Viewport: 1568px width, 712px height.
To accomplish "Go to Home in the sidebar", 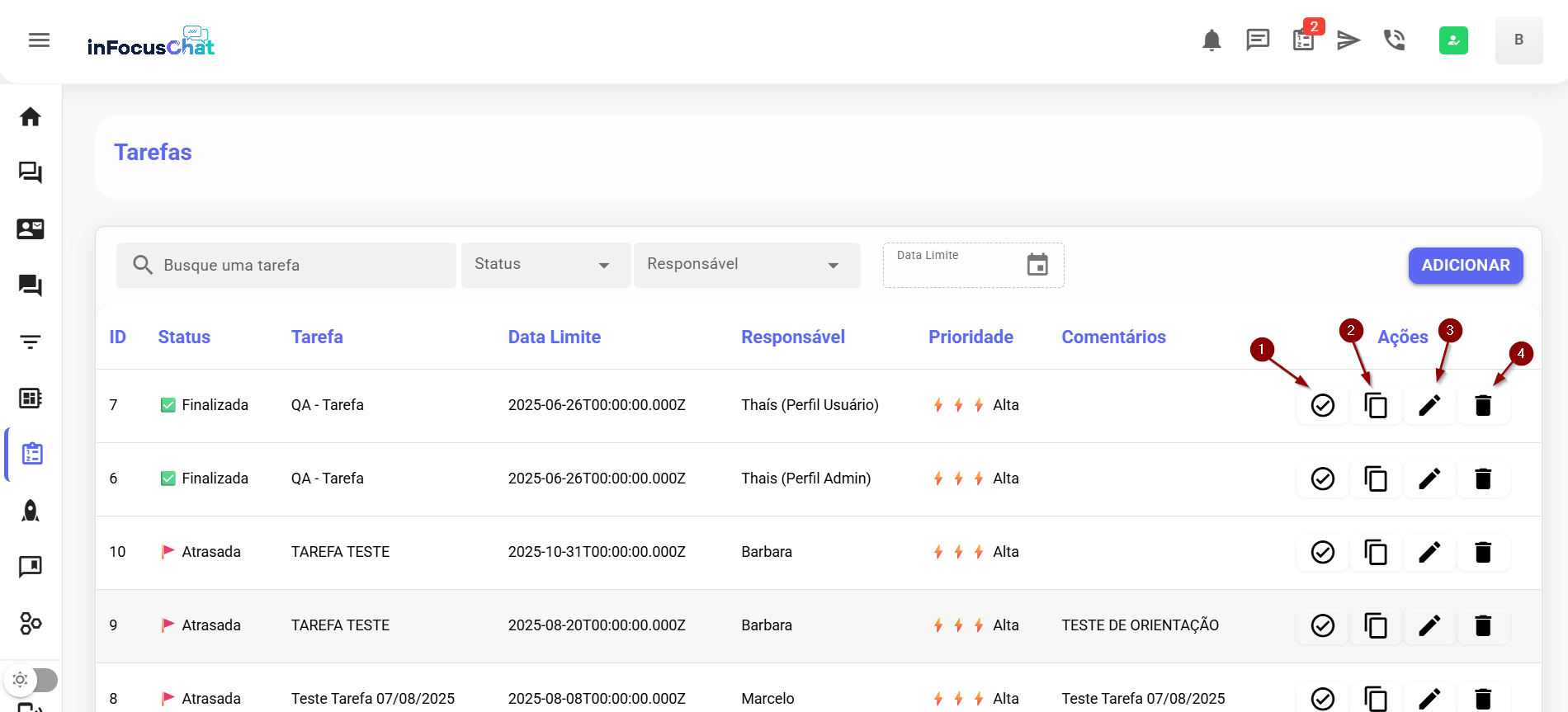I will 31,117.
